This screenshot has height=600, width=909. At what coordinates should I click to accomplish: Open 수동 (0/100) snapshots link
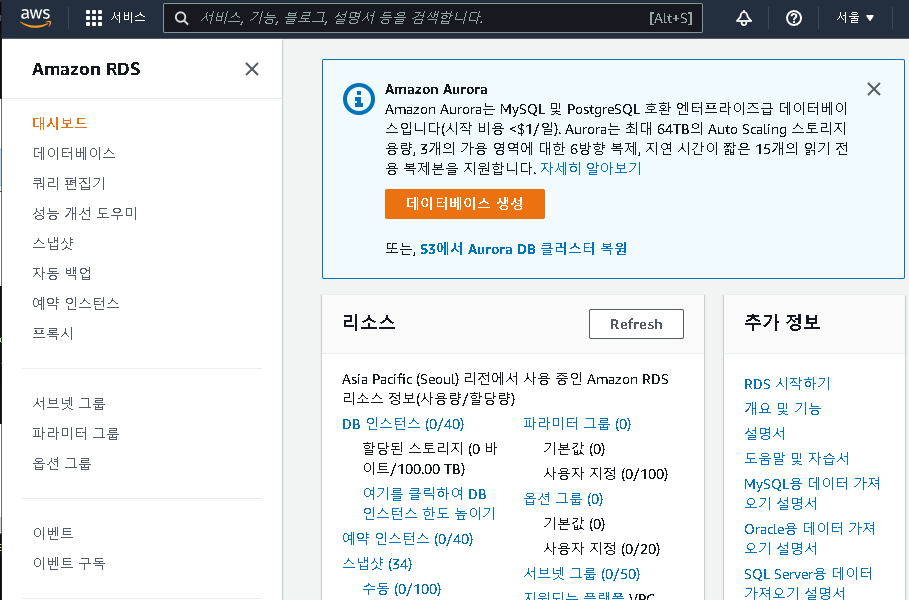point(401,589)
